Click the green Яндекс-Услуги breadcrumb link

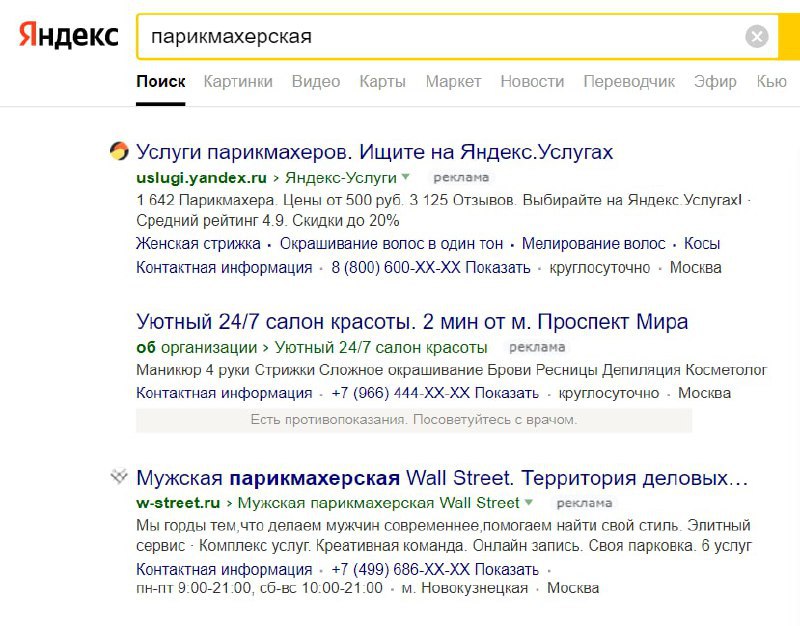click(x=341, y=178)
